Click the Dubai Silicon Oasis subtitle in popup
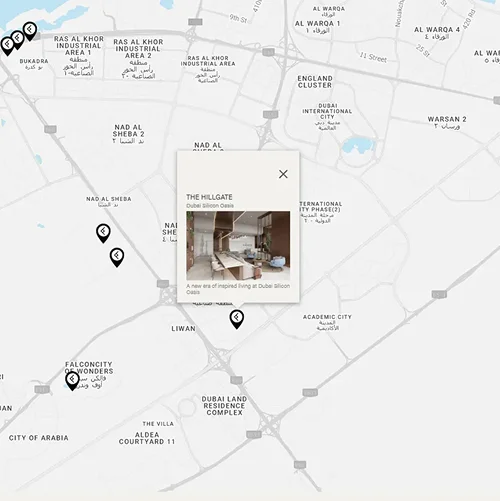The image size is (500, 501). [210, 206]
